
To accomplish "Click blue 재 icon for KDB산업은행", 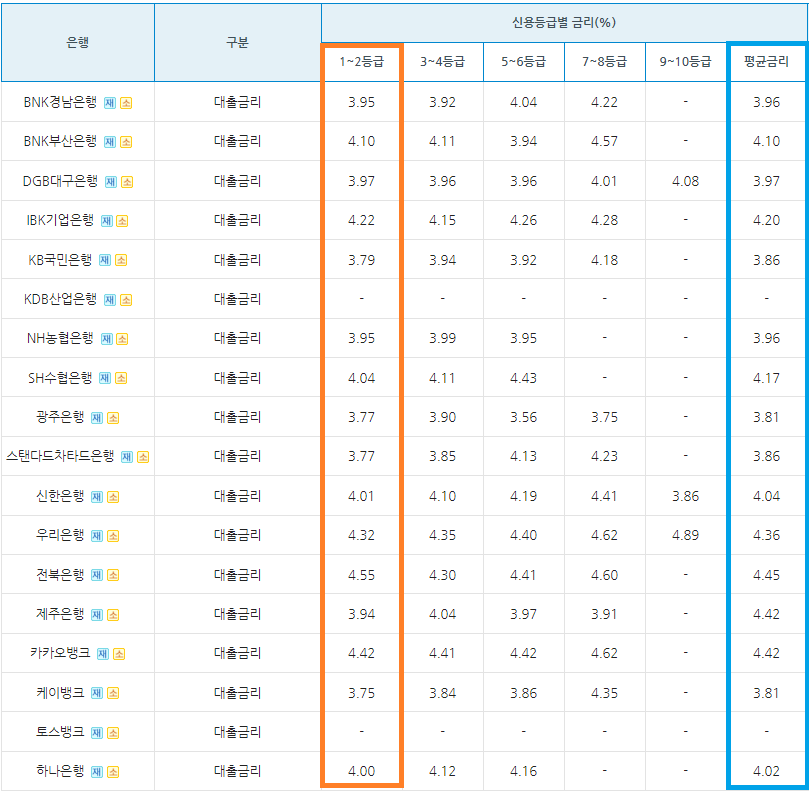I will pyautogui.click(x=110, y=300).
